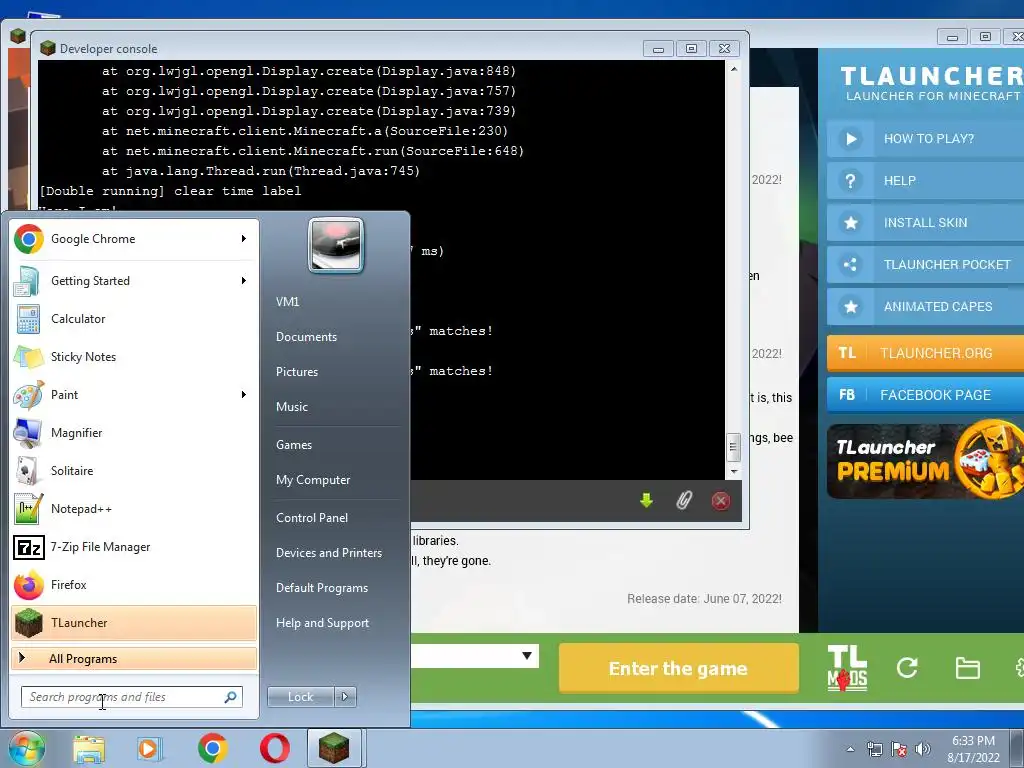Open Windows Media Player from taskbar

(x=150, y=748)
